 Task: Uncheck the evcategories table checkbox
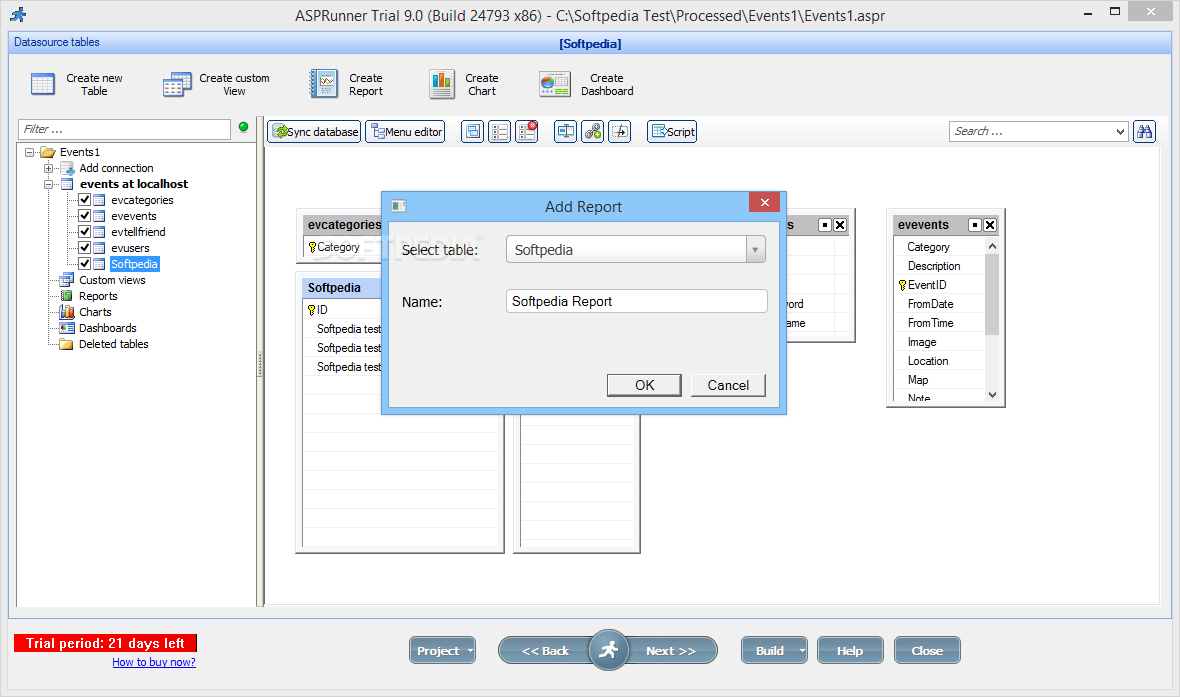tap(84, 199)
